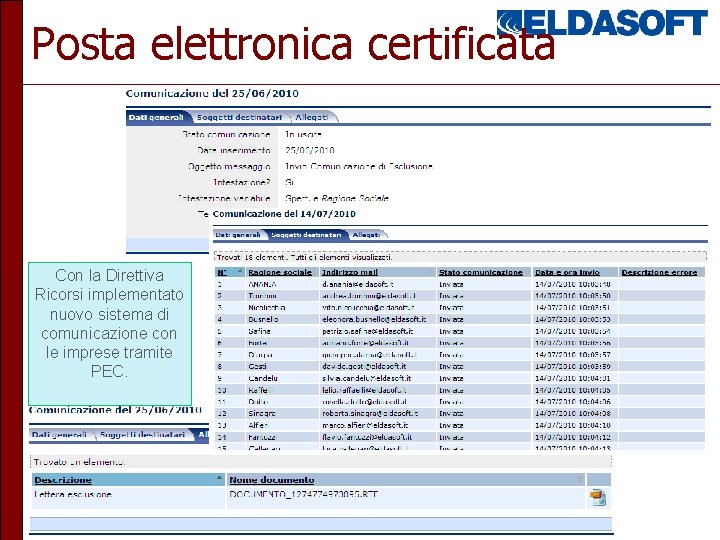Click the email silvia.candelu@eldesoft.it
720x540 pixels.
(x=366, y=378)
